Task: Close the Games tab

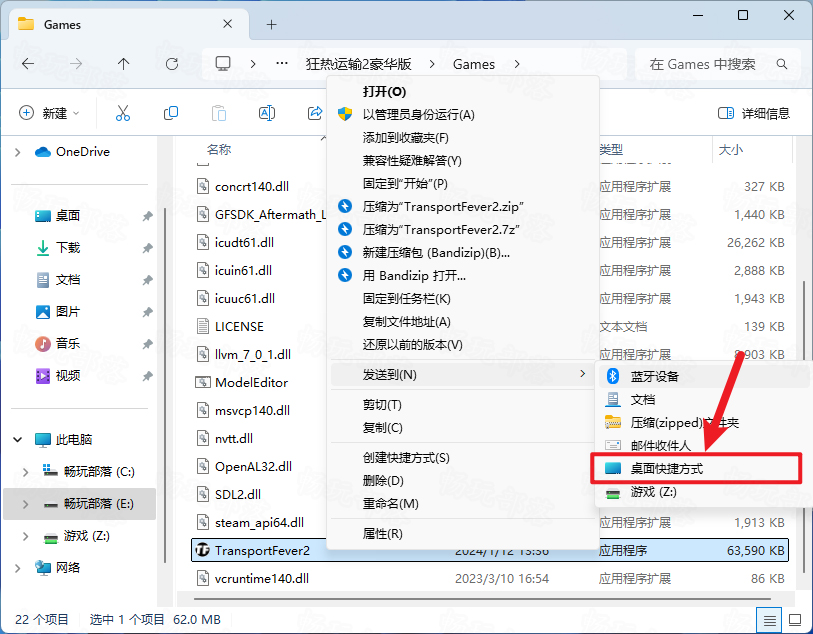Action: (x=227, y=24)
